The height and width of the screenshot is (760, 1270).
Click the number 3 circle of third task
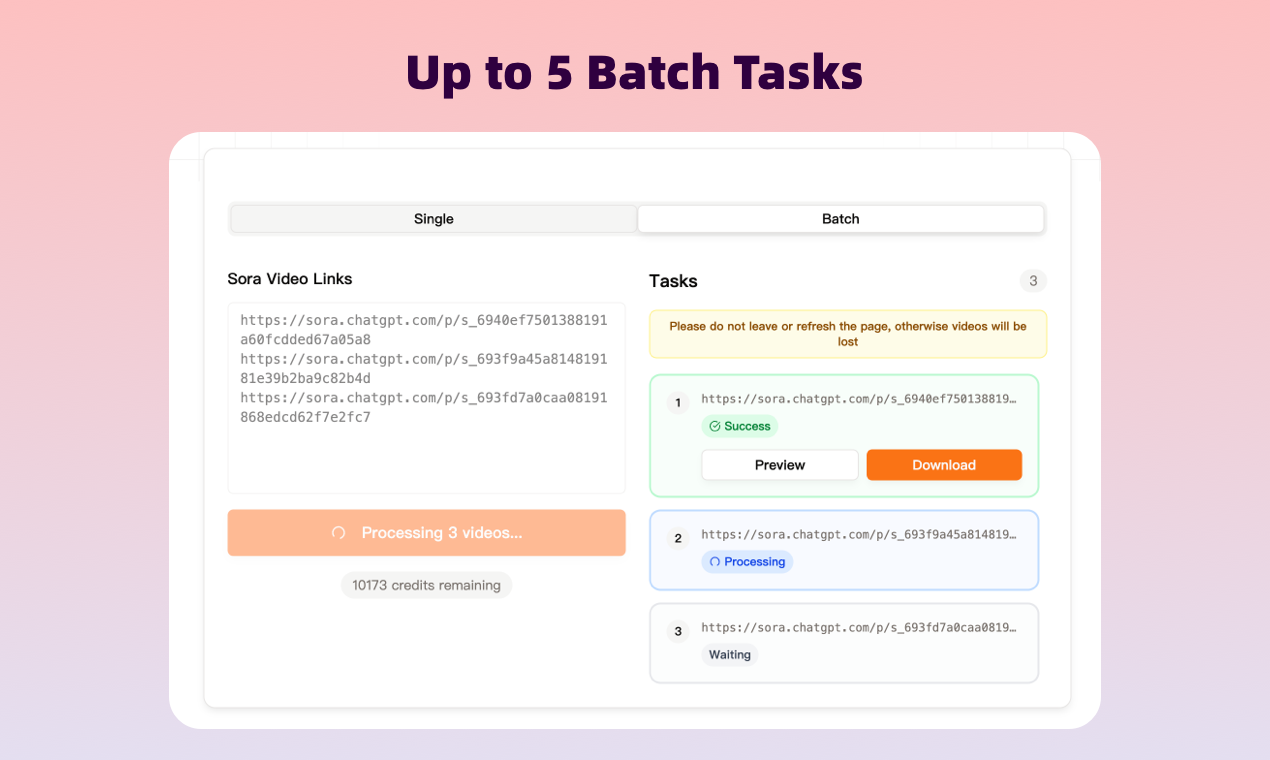tap(678, 632)
